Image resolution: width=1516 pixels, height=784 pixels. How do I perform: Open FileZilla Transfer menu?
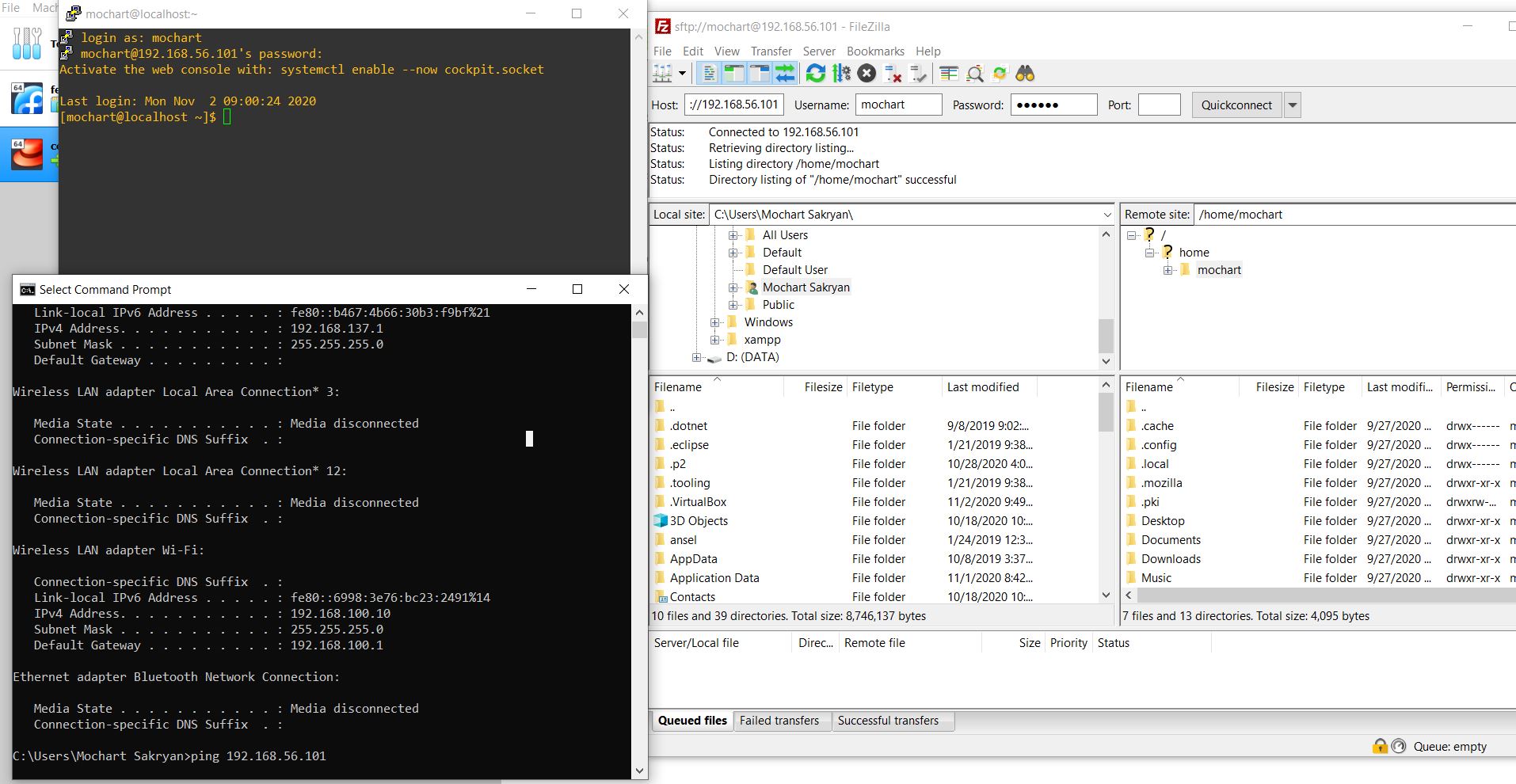pos(771,51)
